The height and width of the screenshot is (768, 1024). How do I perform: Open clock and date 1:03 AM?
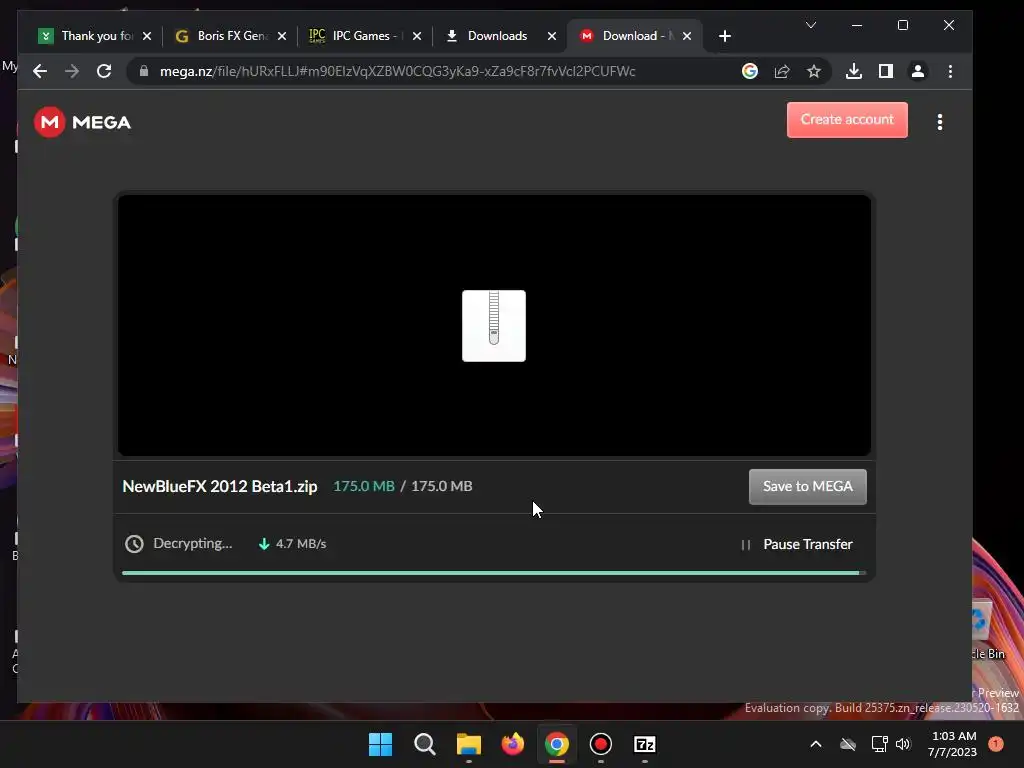(953, 744)
